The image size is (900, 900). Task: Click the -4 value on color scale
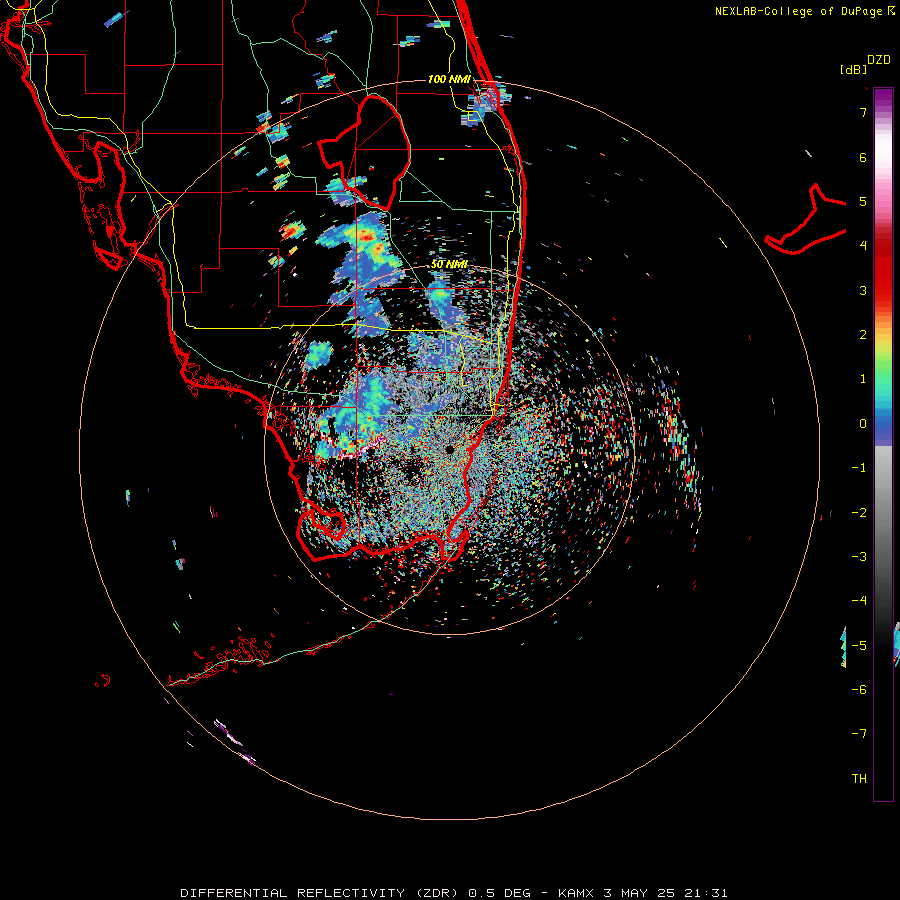[x=859, y=601]
